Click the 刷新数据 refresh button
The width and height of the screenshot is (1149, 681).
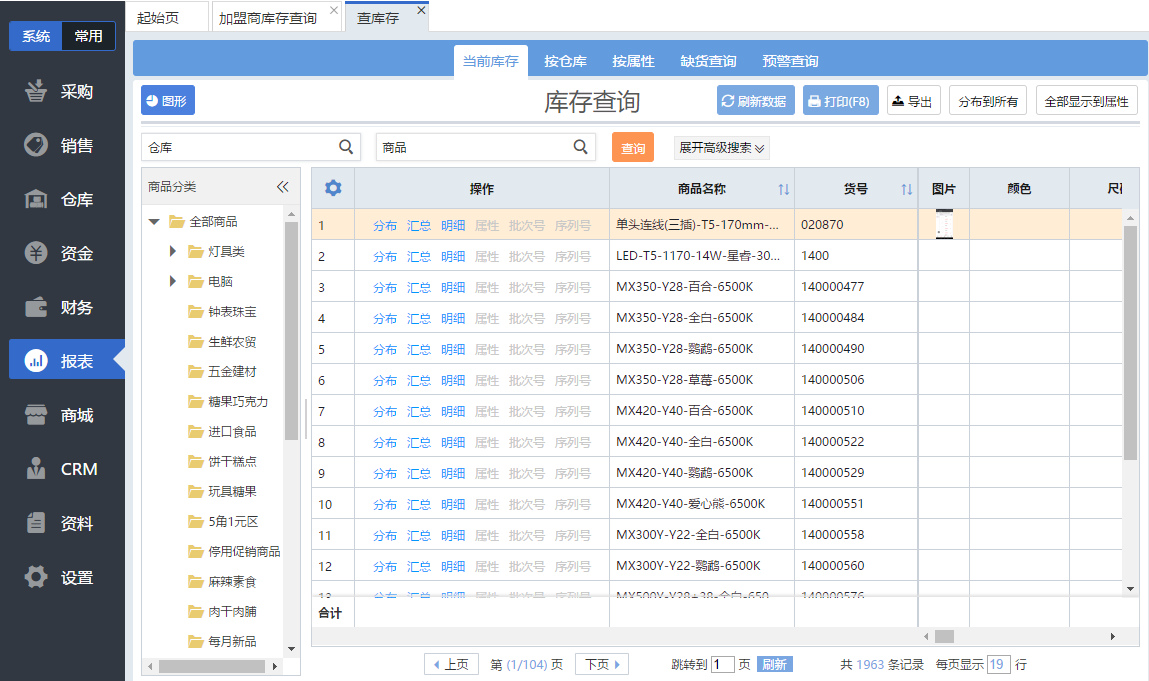755,101
